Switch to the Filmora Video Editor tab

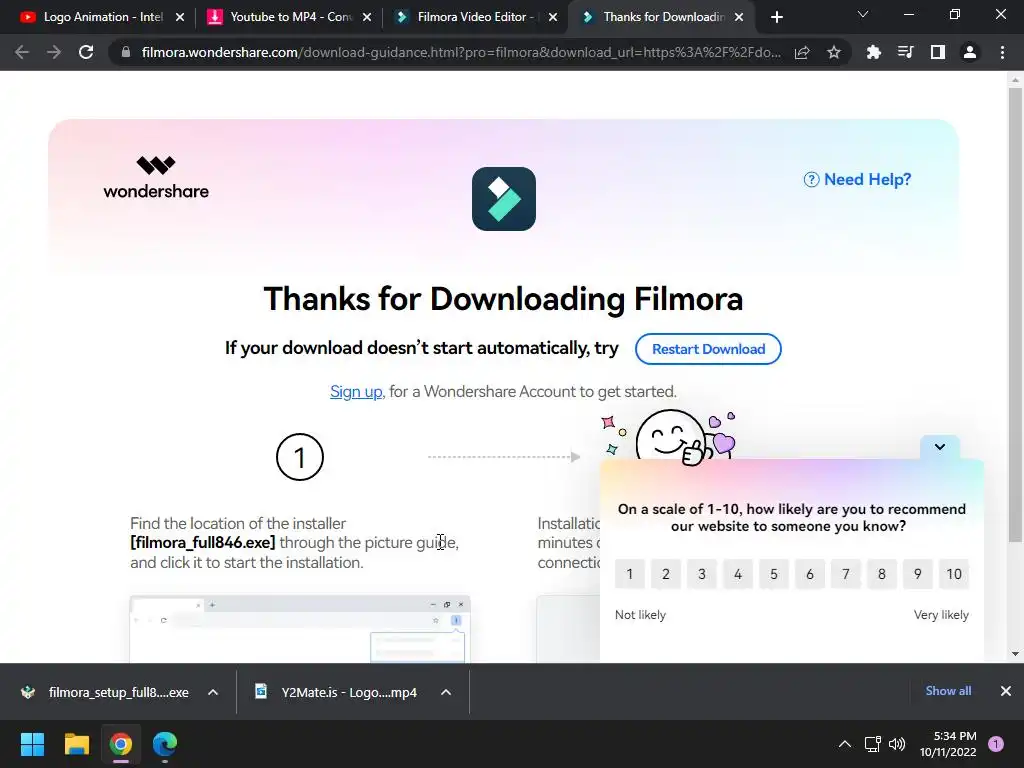475,17
